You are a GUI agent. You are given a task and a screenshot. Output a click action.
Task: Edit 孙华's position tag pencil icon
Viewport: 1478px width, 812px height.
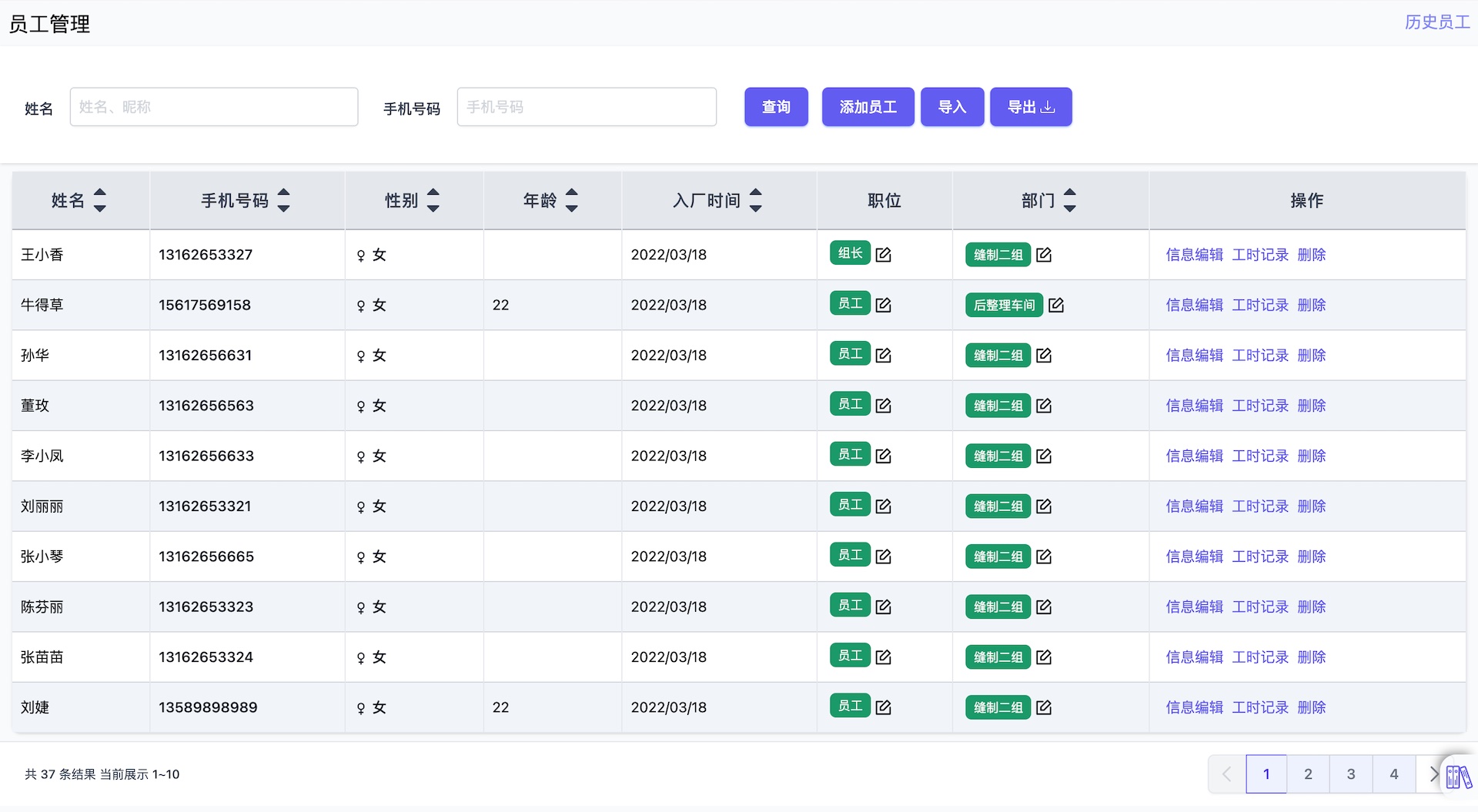pos(884,355)
